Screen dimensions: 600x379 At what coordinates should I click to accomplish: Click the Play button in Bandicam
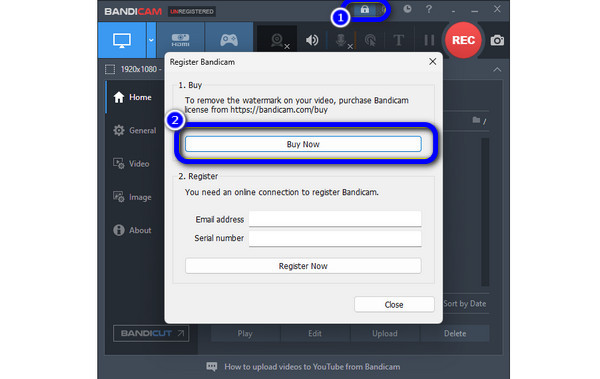[245, 333]
